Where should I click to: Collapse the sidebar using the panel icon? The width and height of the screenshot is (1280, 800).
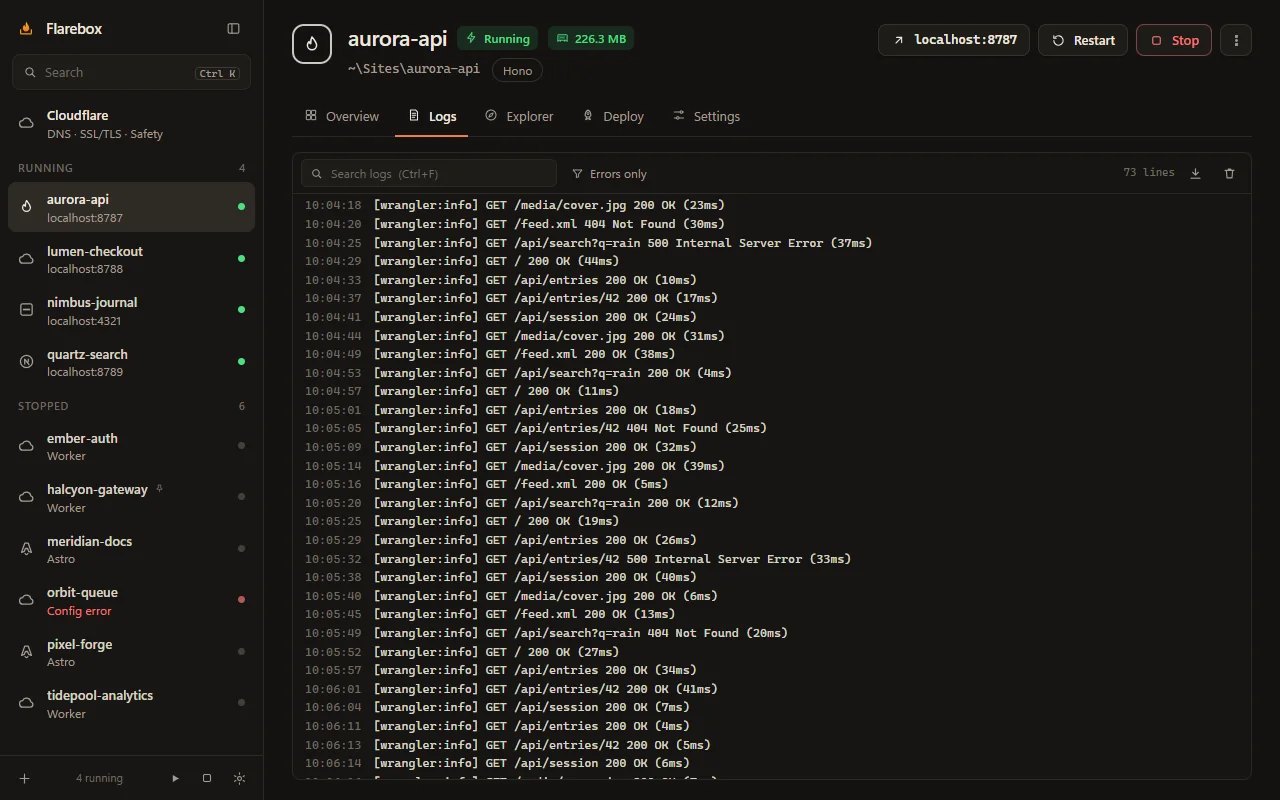pyautogui.click(x=233, y=29)
